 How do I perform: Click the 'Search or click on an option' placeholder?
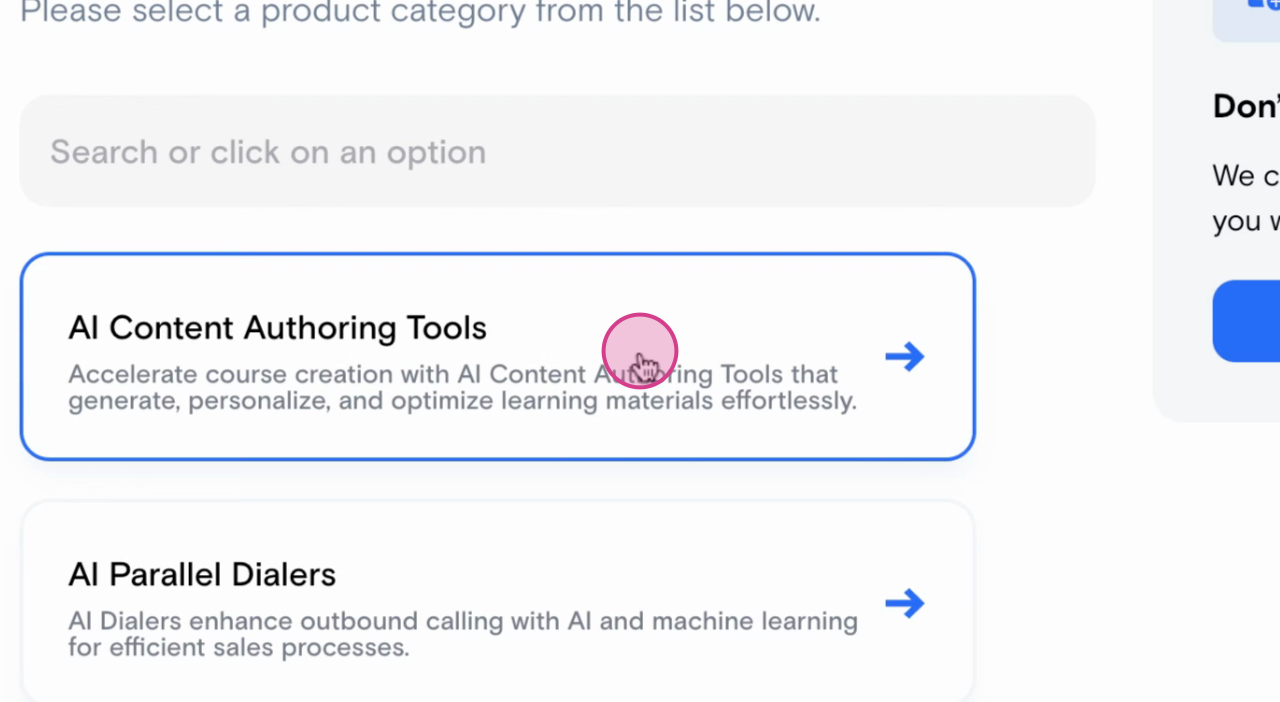[268, 152]
